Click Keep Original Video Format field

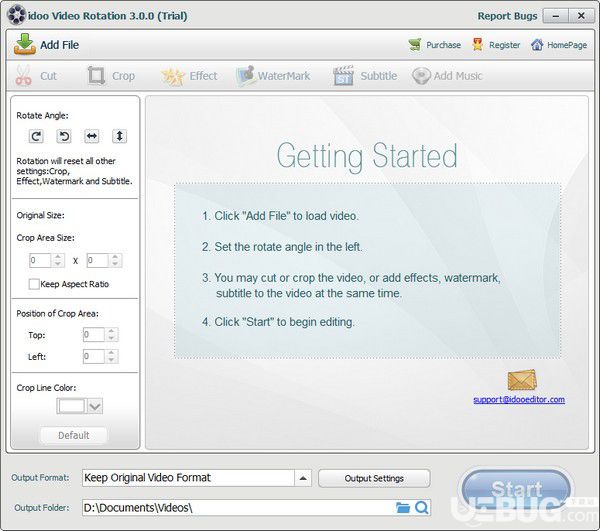(x=188, y=478)
